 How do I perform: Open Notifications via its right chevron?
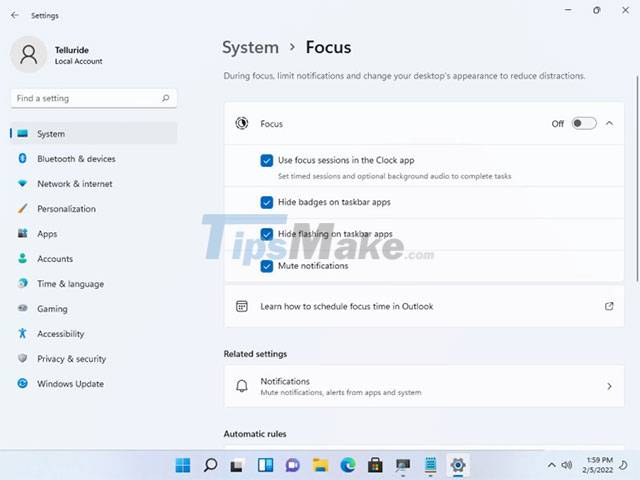[609, 386]
